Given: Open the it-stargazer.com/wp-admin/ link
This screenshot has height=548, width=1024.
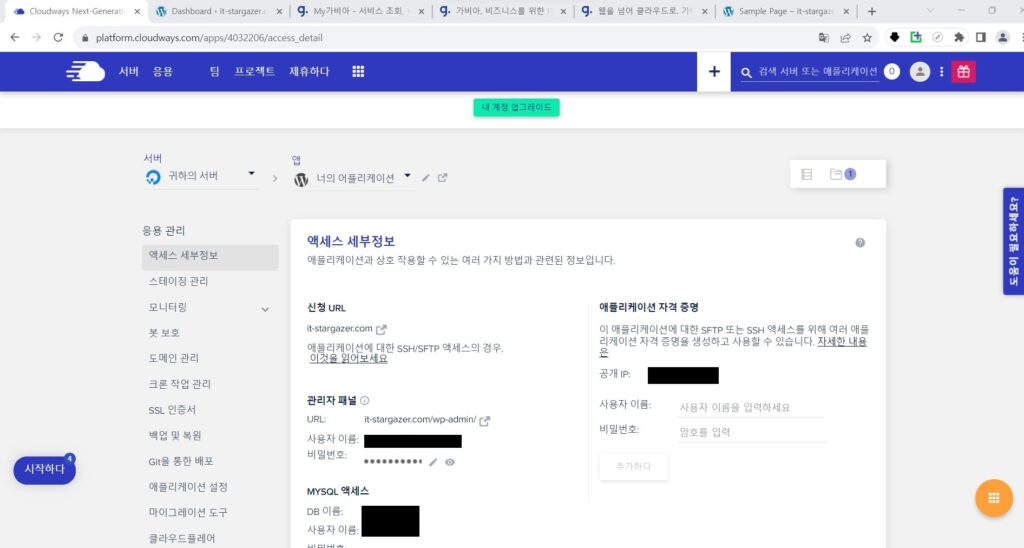Looking at the screenshot, I should pos(420,420).
